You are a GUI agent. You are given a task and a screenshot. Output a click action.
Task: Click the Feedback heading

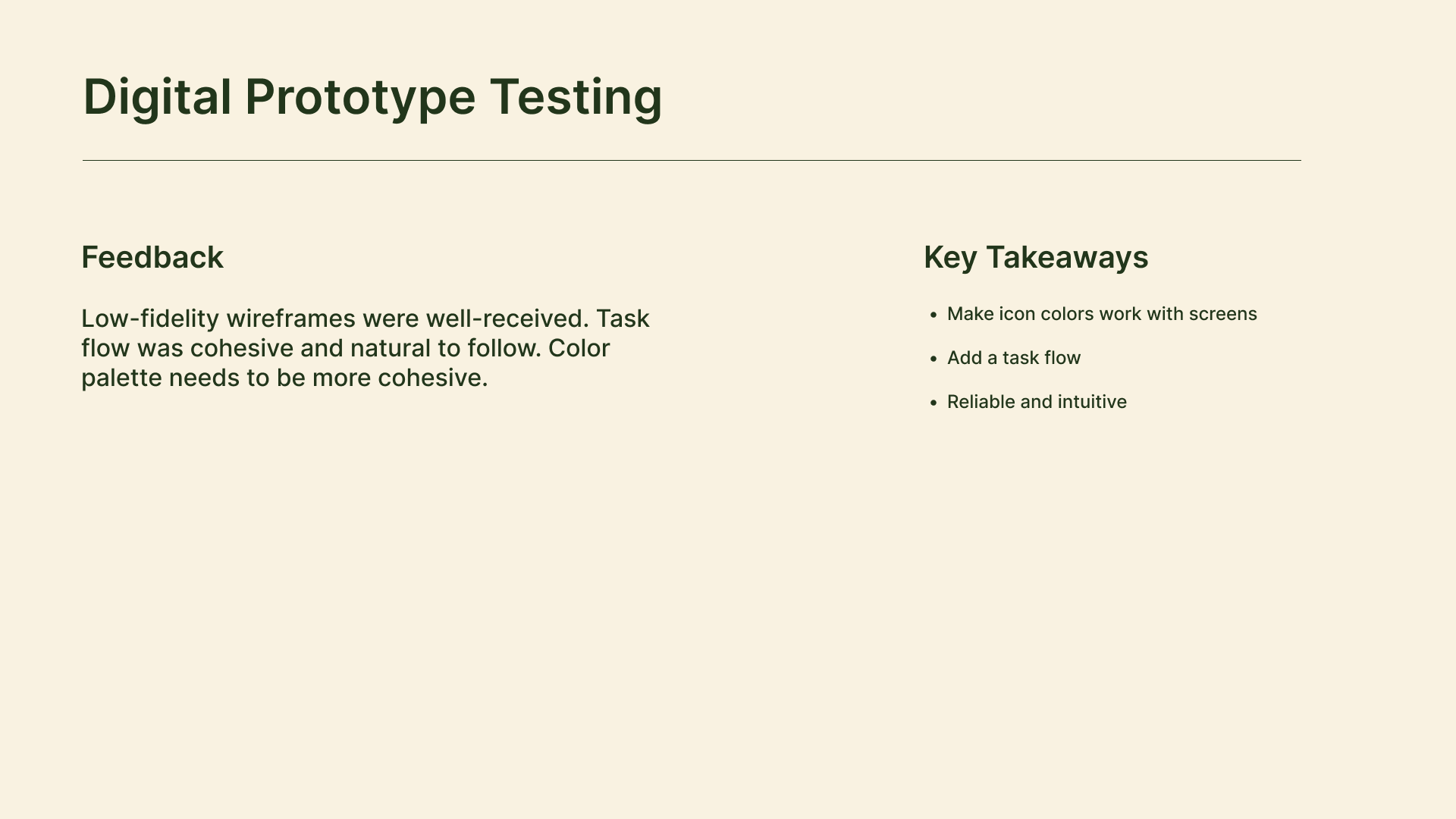(x=152, y=258)
